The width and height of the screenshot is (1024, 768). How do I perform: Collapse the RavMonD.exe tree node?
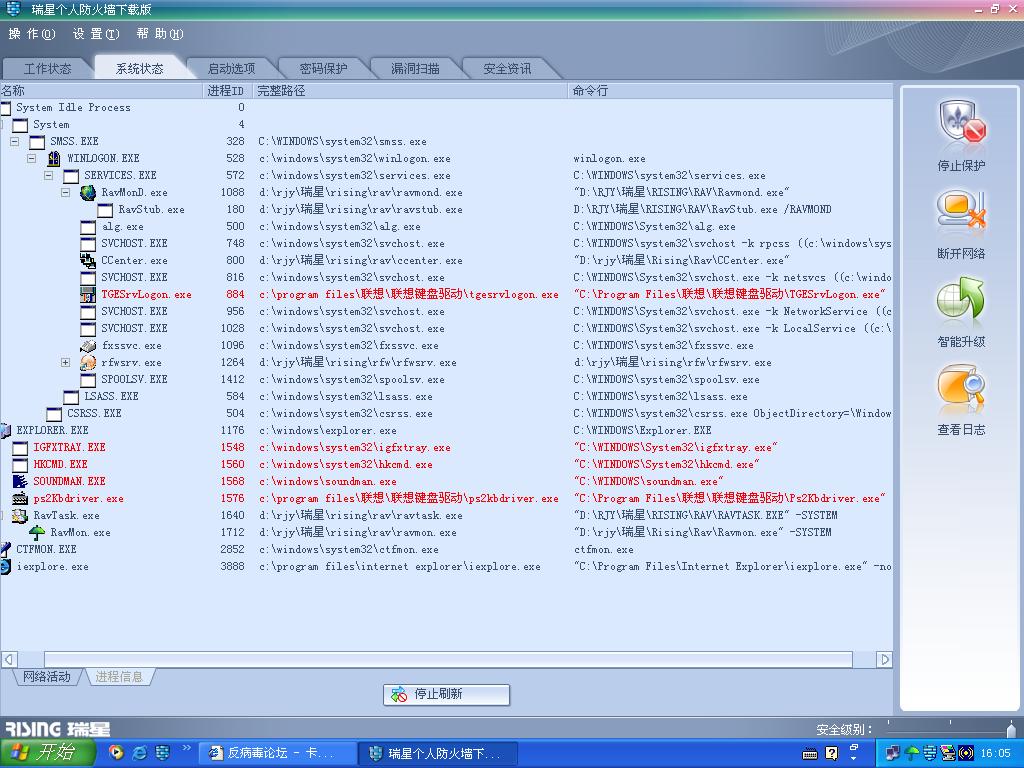(65, 192)
